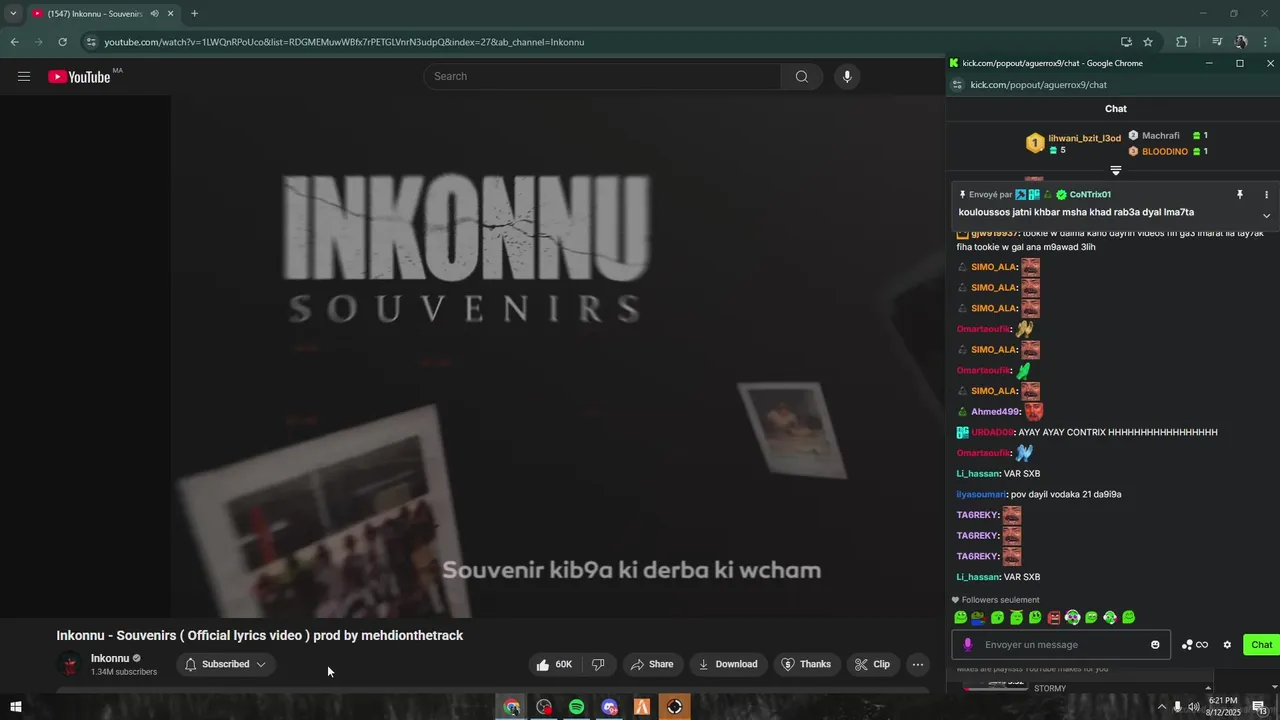Image resolution: width=1280 pixels, height=720 pixels.
Task: Open tab search dropdown arrow
Action: [x=13, y=14]
